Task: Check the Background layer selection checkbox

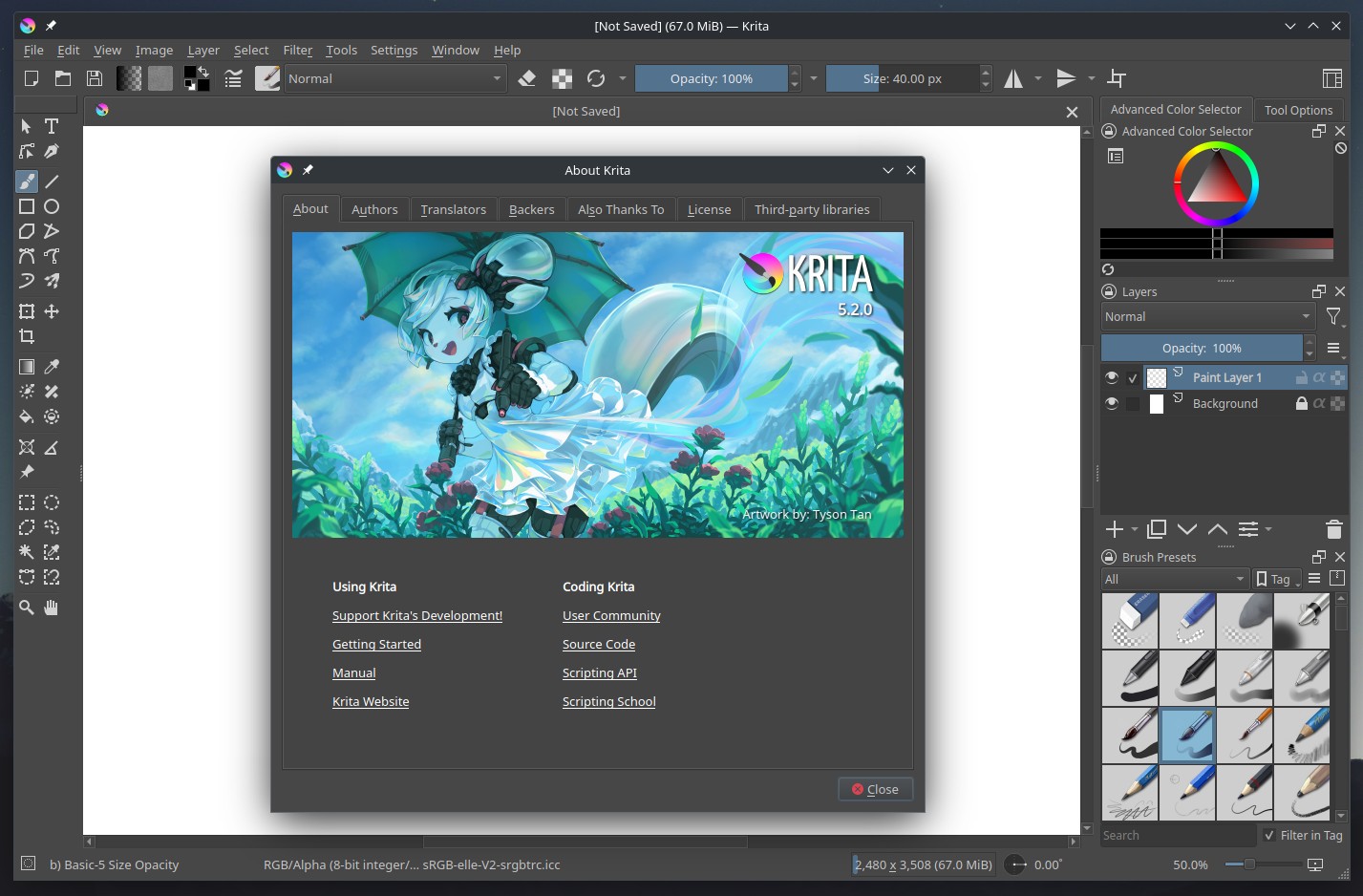Action: click(x=1133, y=404)
